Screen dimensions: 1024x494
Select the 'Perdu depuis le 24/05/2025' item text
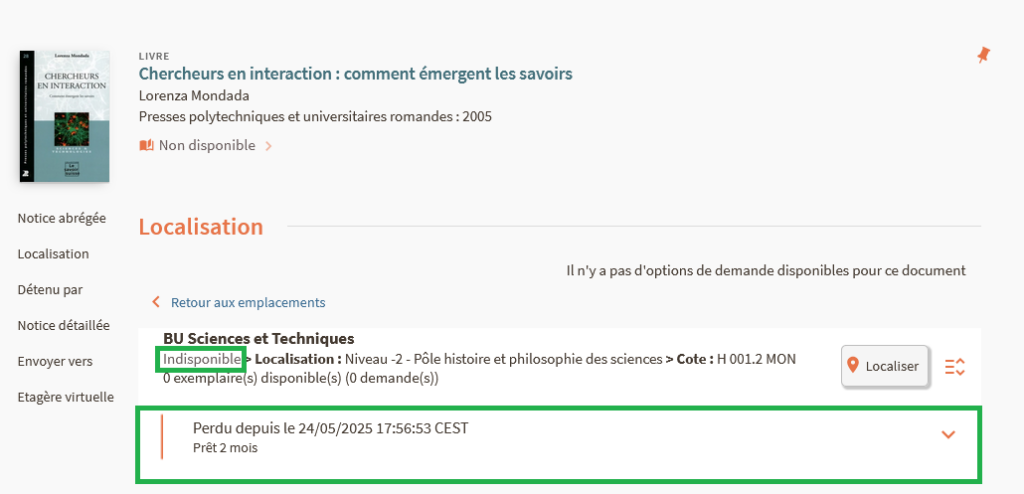coord(330,429)
